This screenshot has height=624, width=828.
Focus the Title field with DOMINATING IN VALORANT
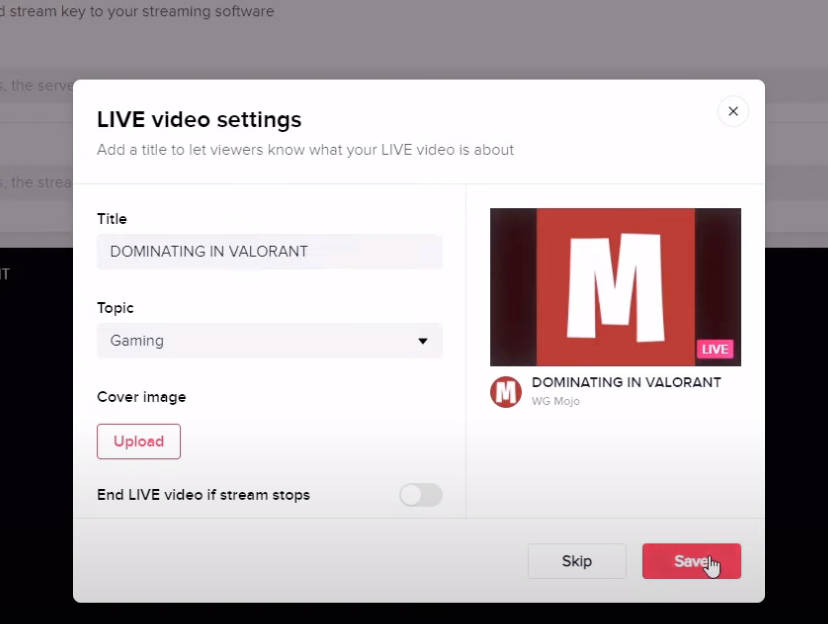269,252
